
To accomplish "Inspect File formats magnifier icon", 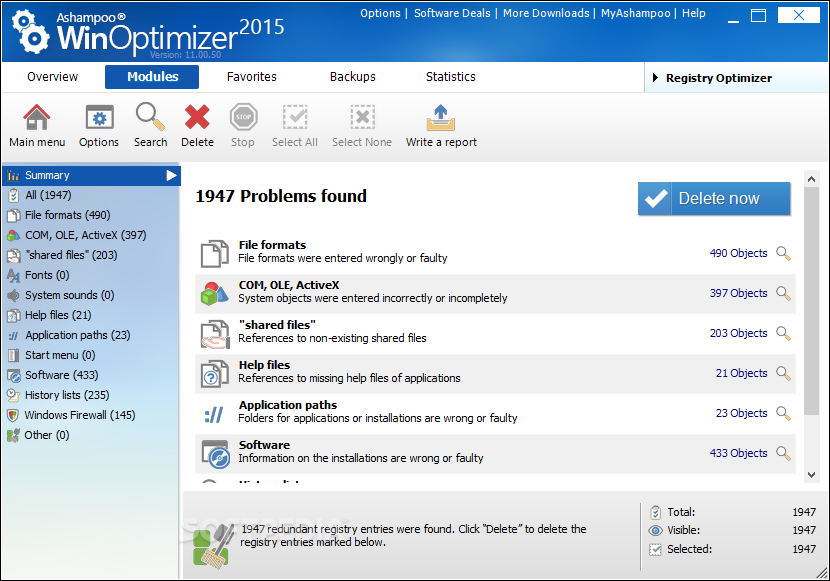I will pos(783,253).
